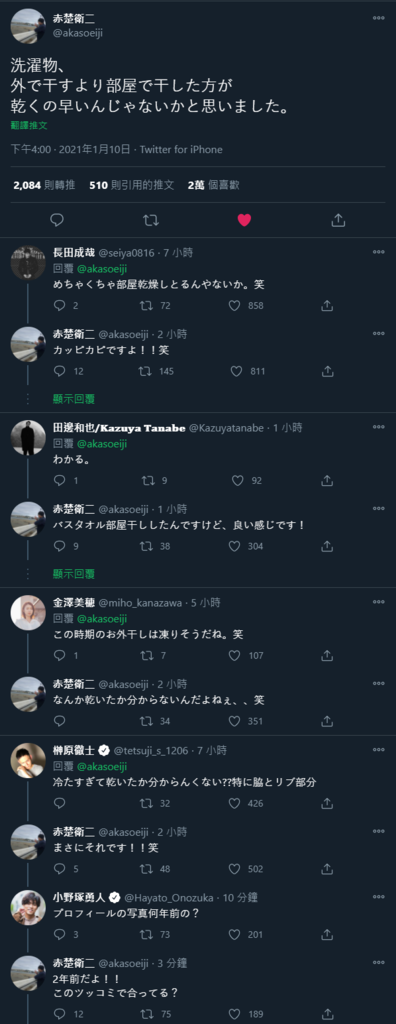Open the more options menu for 金澤美穂's reply
The height and width of the screenshot is (1024, 396).
coord(379,602)
